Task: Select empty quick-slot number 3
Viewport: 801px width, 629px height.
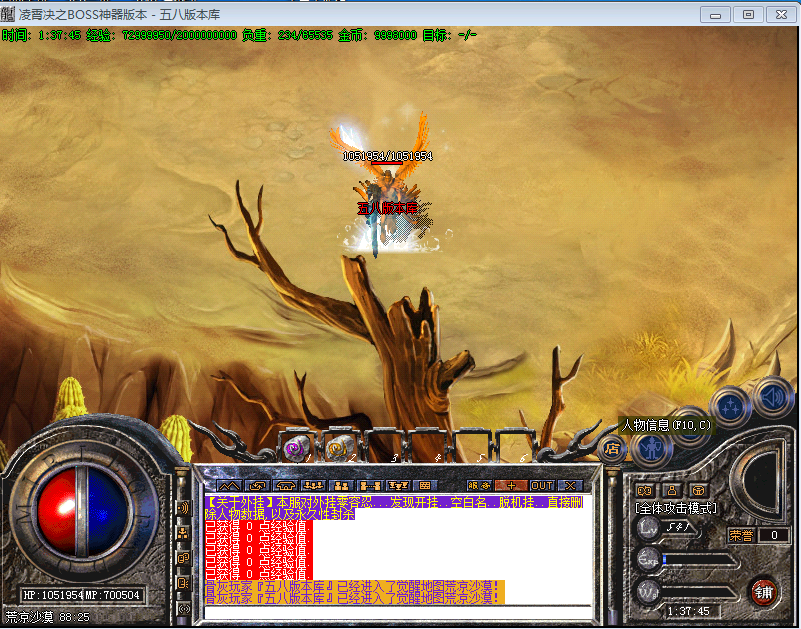Action: (x=383, y=446)
